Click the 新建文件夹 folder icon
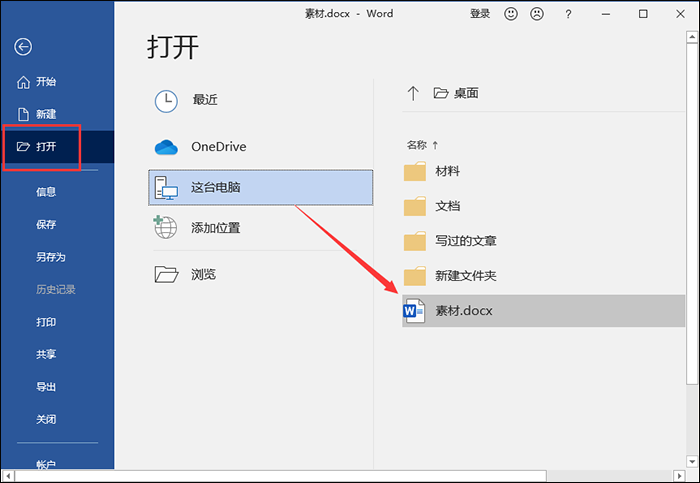This screenshot has height=483, width=700. 415,276
